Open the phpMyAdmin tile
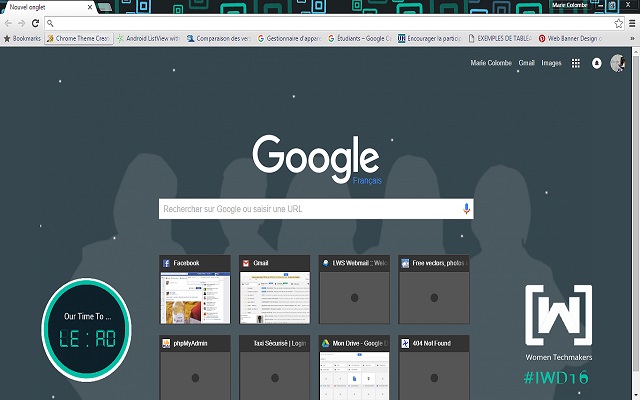This screenshot has width=640, height=400. click(195, 368)
